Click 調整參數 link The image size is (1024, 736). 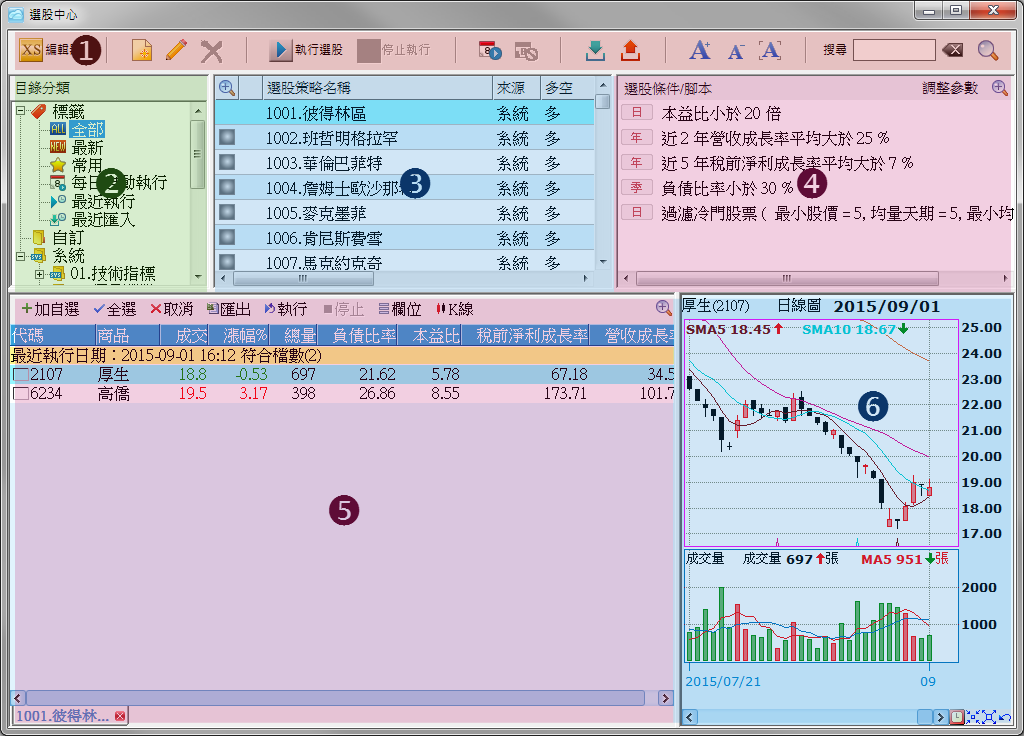(x=950, y=88)
